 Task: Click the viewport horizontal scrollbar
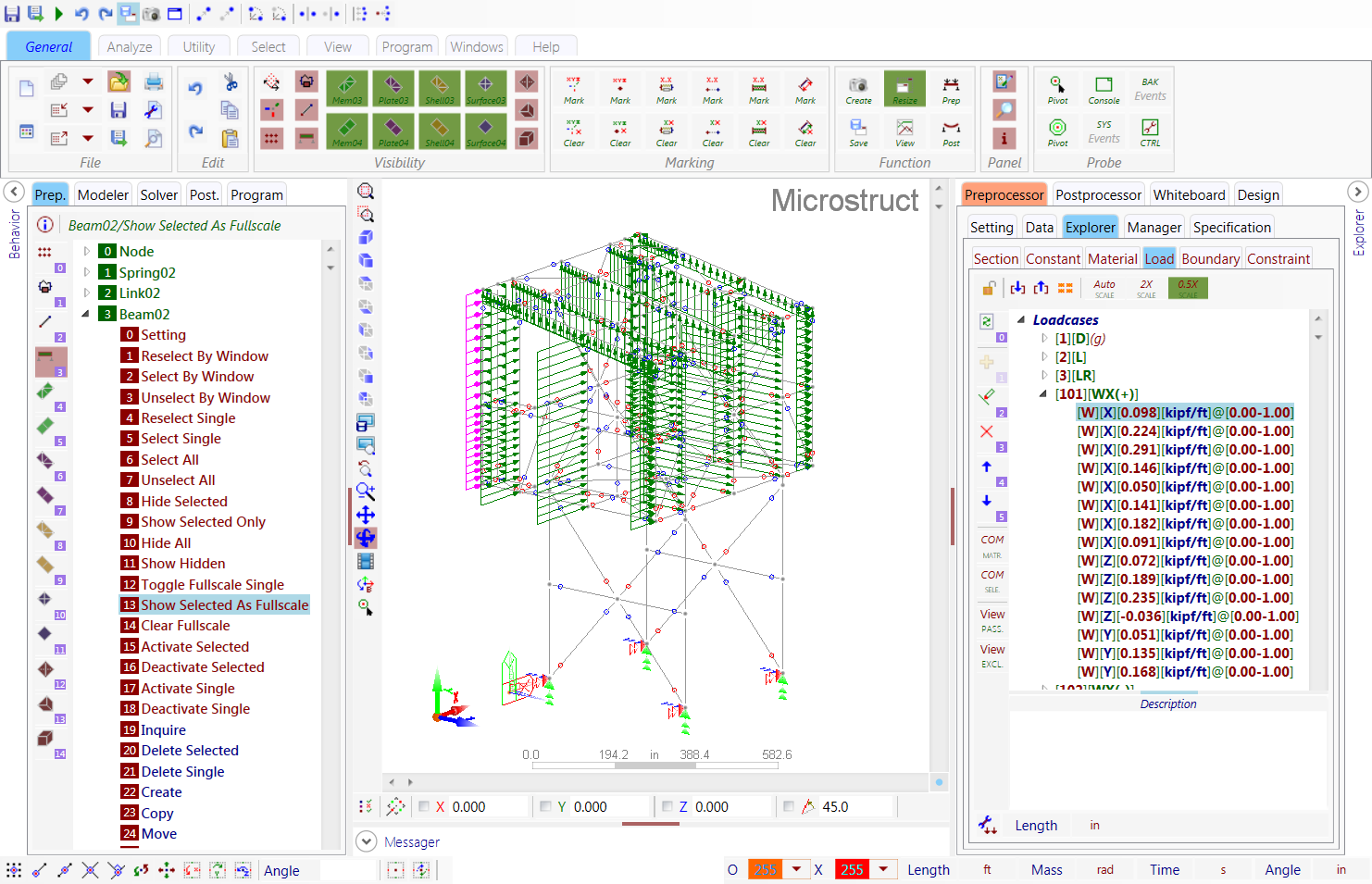(x=655, y=782)
